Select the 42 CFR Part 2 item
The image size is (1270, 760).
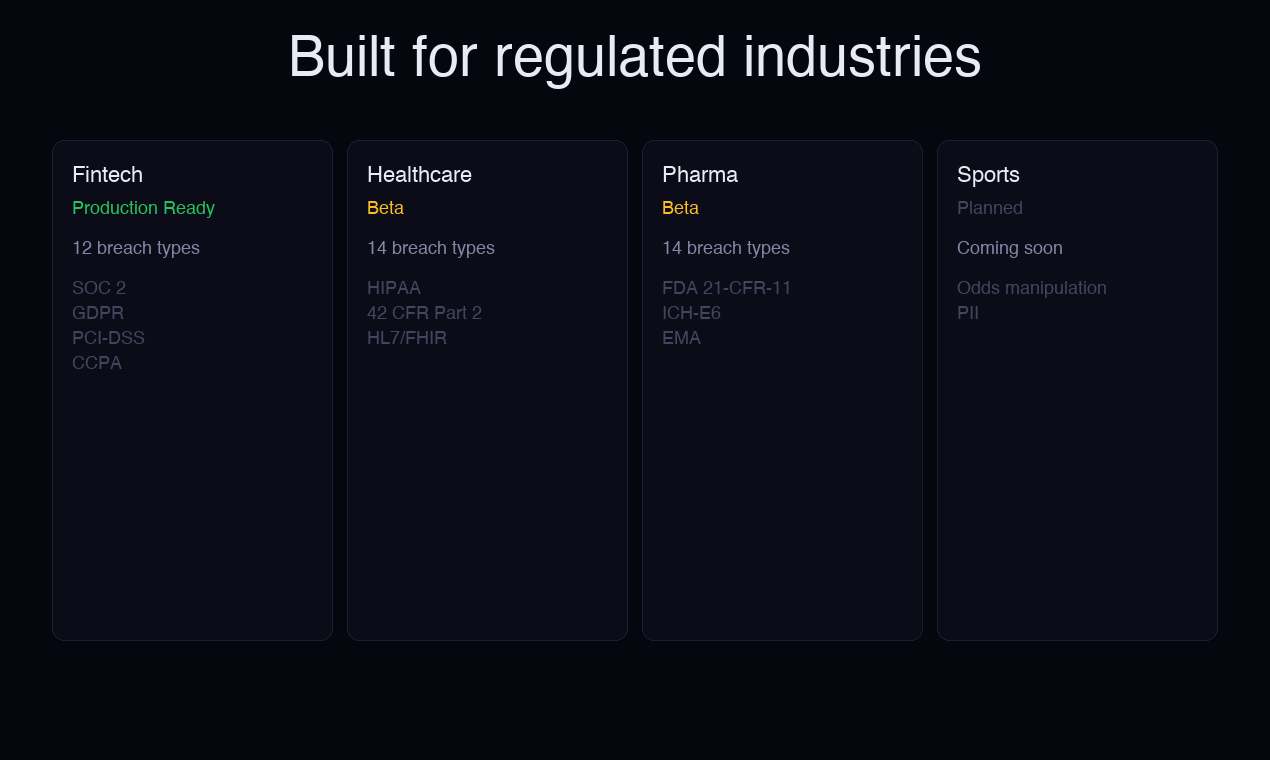coord(424,313)
